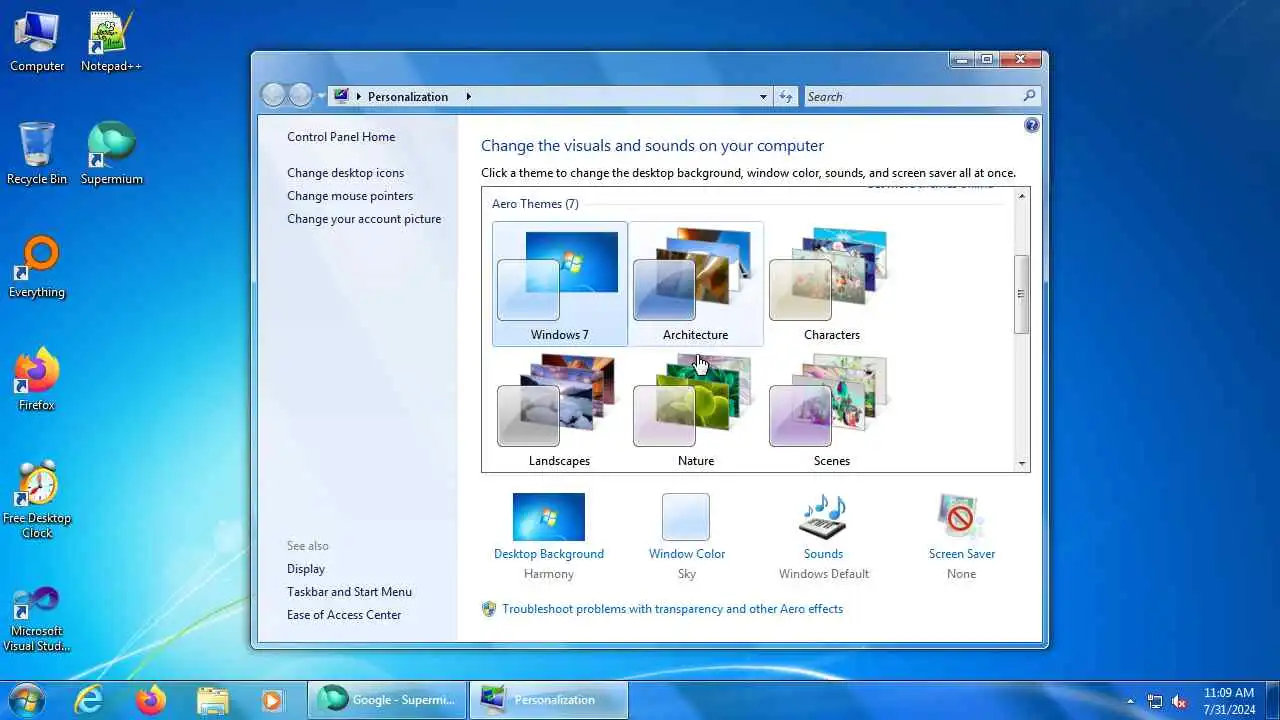This screenshot has height=720, width=1280.
Task: Launch Firefox from the taskbar
Action: 151,700
